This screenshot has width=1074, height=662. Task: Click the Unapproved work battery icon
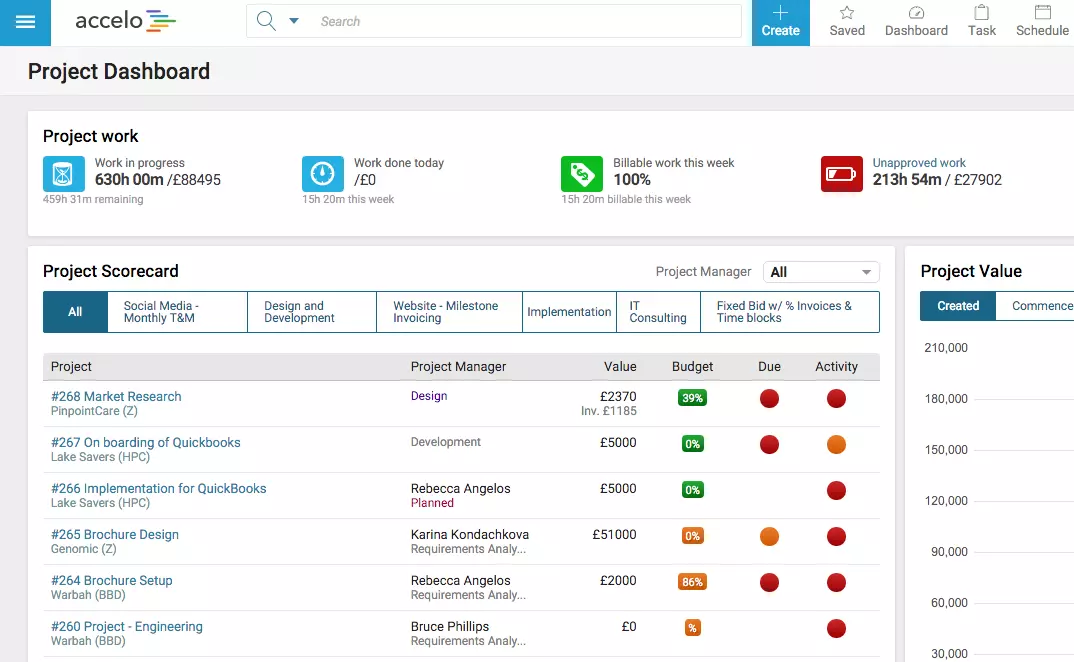841,174
